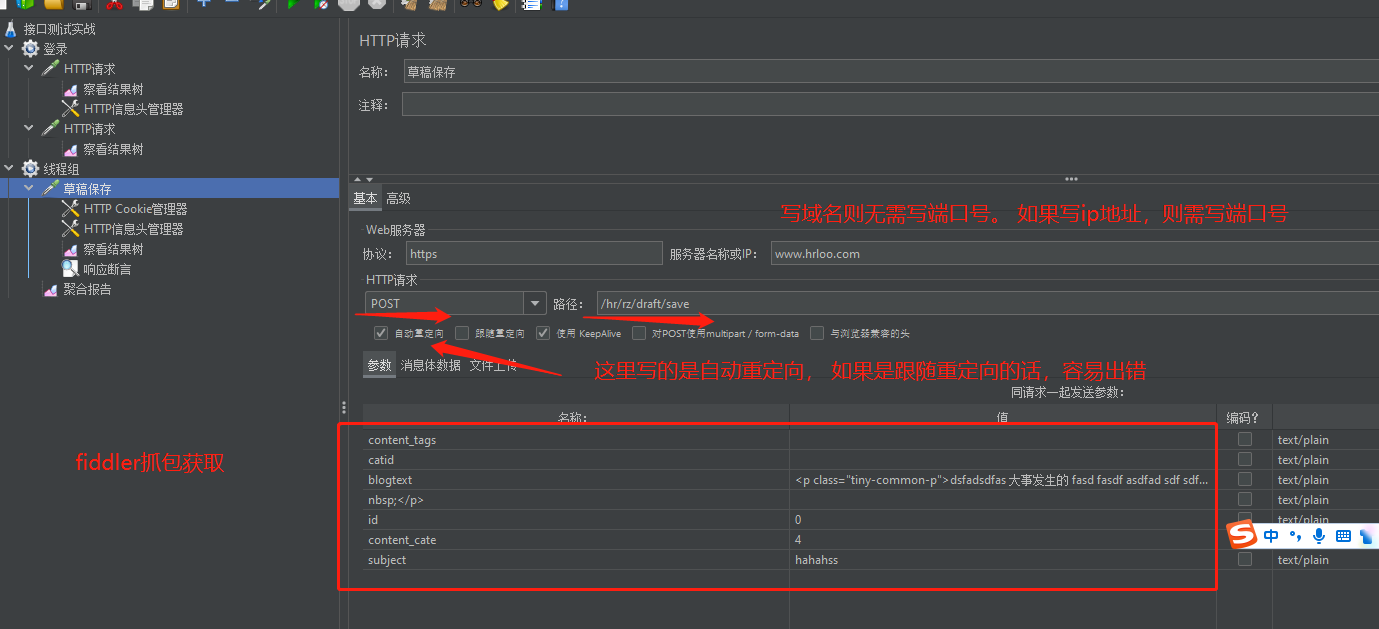This screenshot has width=1379, height=629.
Task: Click the Function Helper list toolbar icon
Action: click(531, 4)
